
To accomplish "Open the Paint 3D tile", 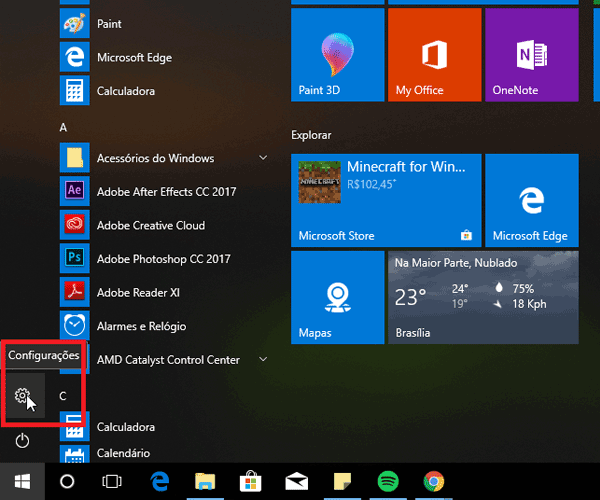I will 338,55.
